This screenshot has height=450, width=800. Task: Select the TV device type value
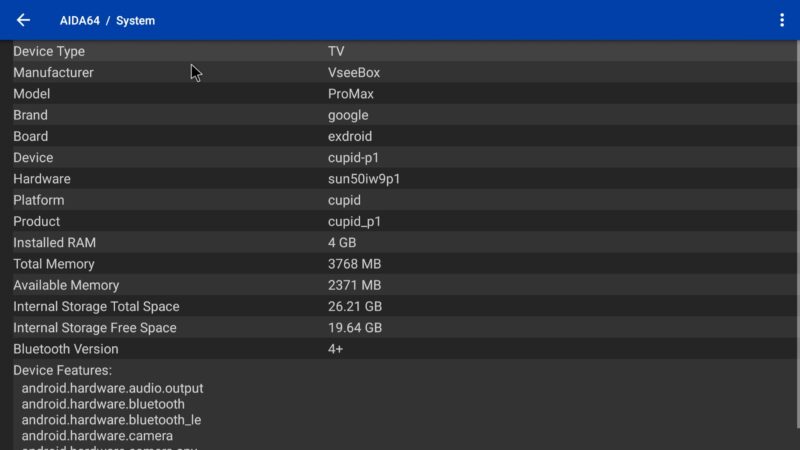pyautogui.click(x=336, y=52)
